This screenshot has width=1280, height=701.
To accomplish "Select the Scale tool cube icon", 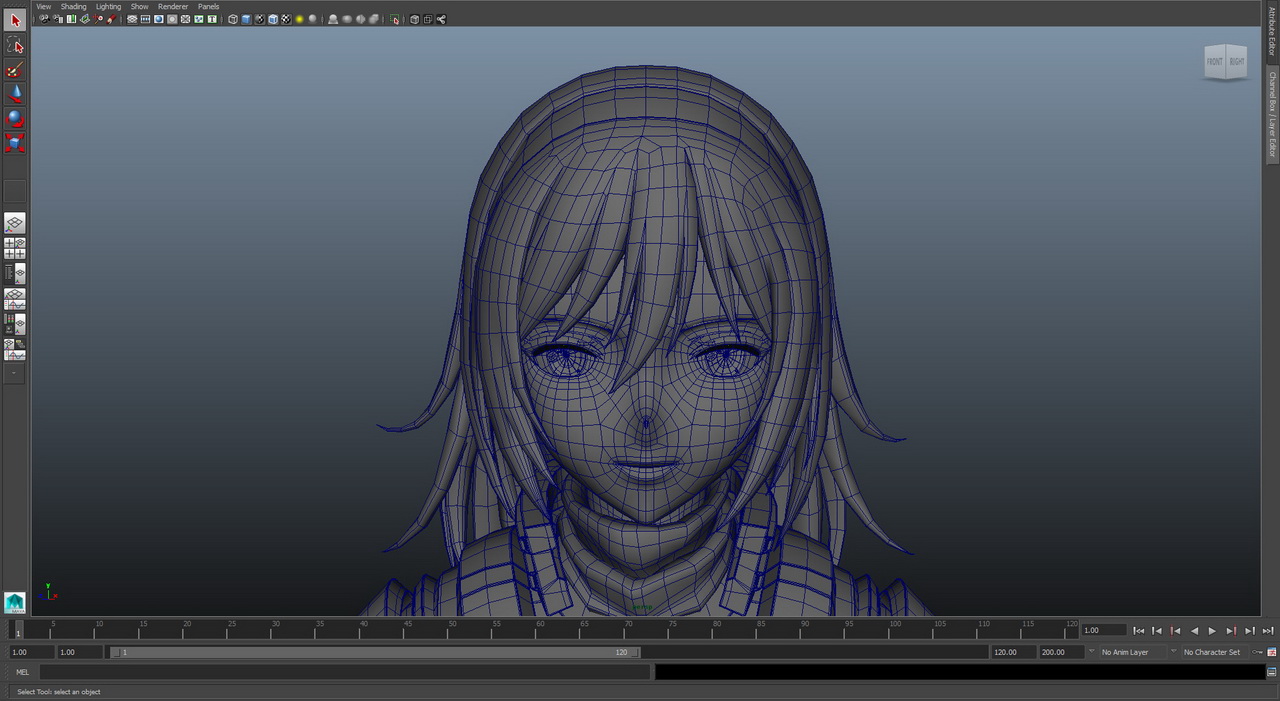I will tap(15, 143).
